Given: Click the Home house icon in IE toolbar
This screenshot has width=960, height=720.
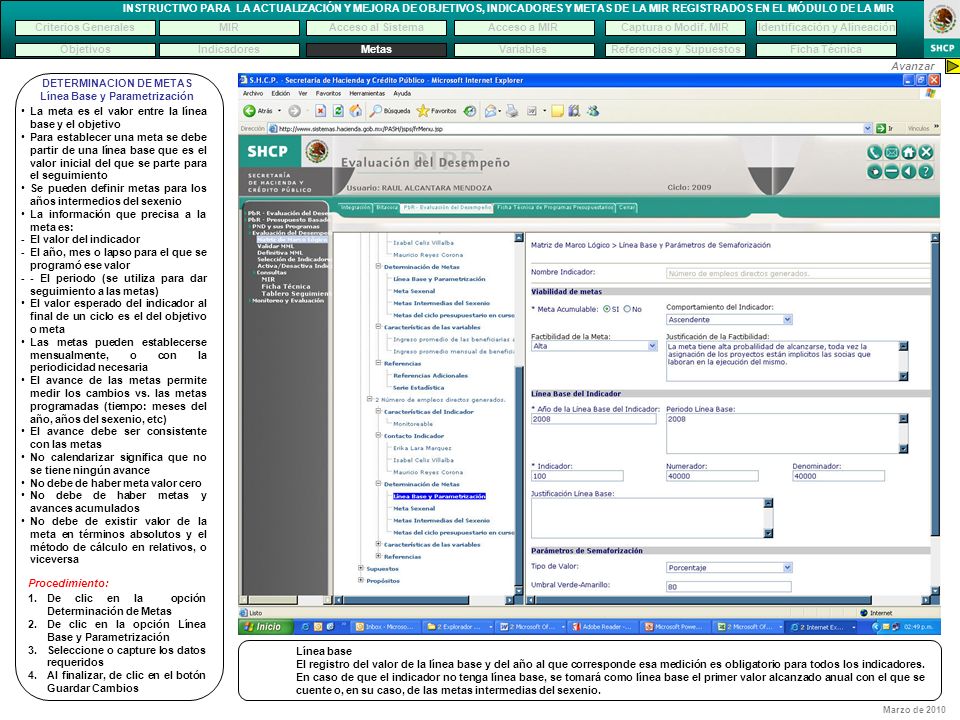Looking at the screenshot, I should coord(356,111).
